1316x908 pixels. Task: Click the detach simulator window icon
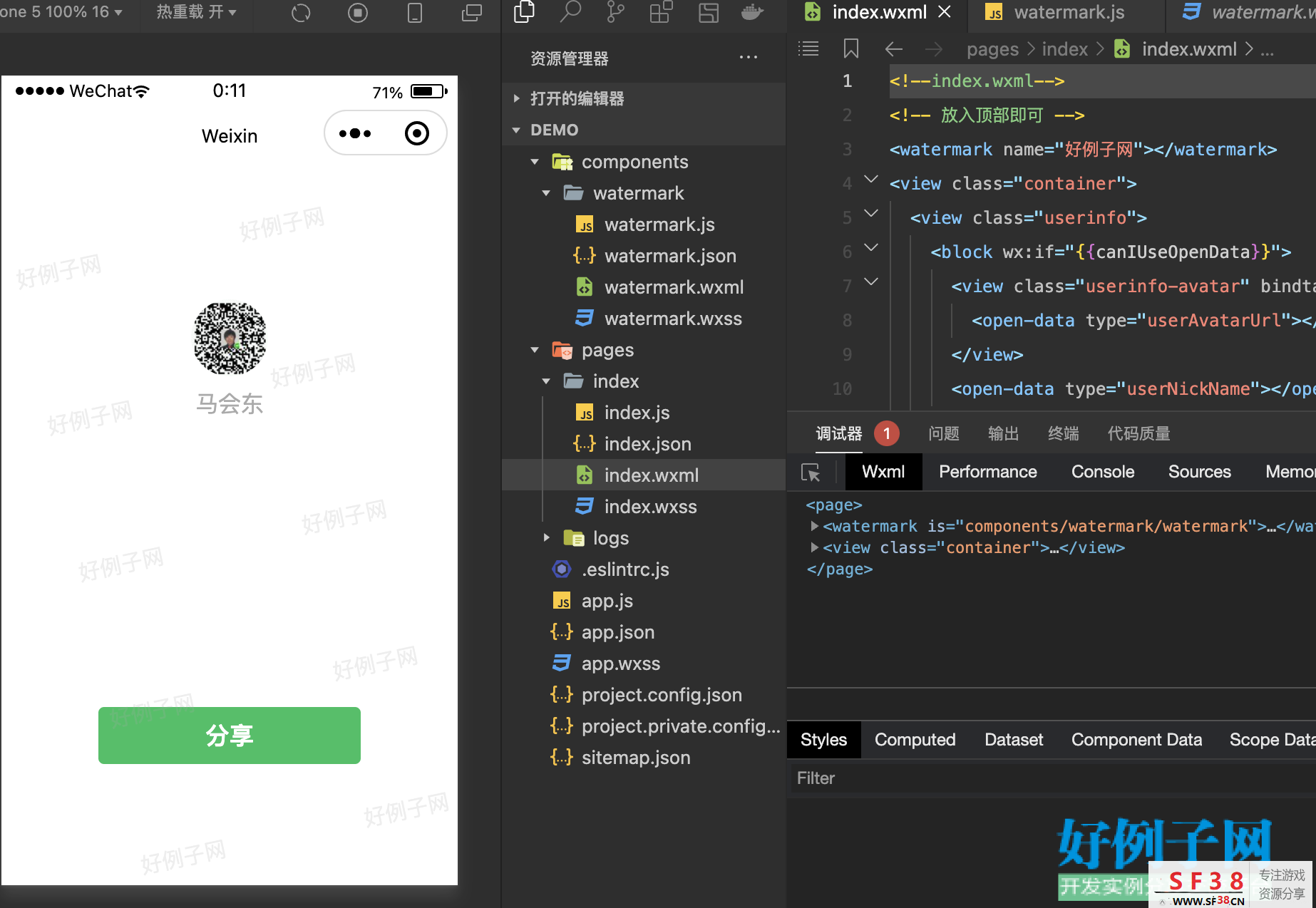pyautogui.click(x=472, y=13)
